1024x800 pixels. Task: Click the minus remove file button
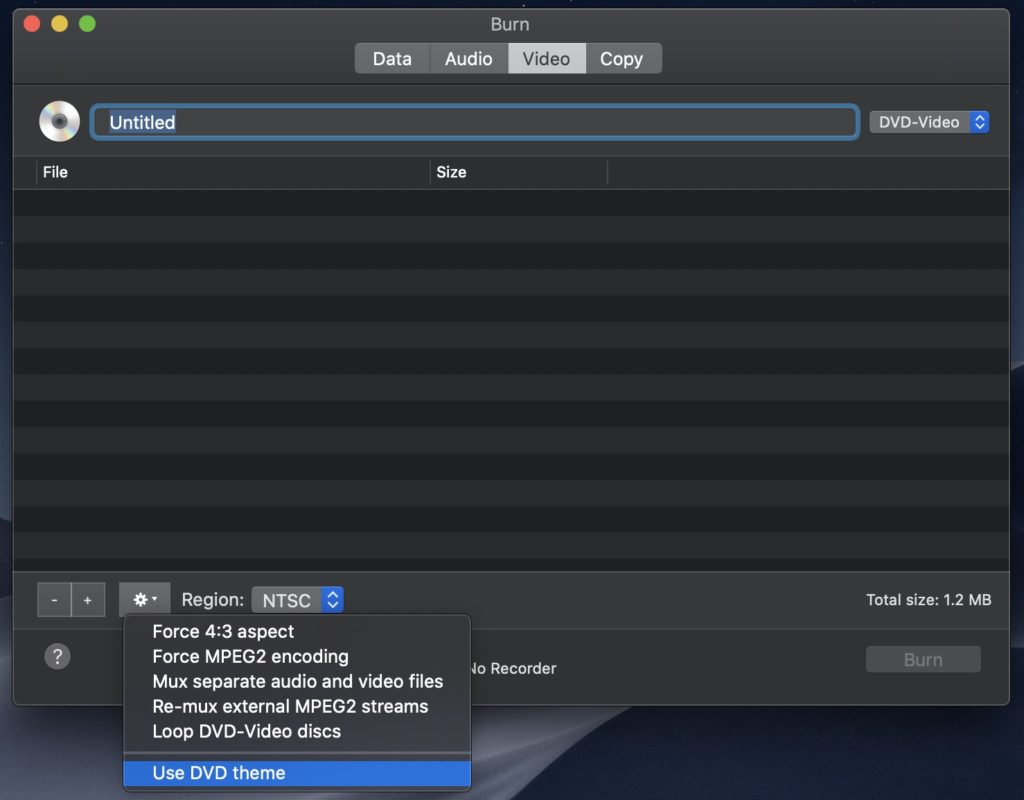(x=54, y=600)
